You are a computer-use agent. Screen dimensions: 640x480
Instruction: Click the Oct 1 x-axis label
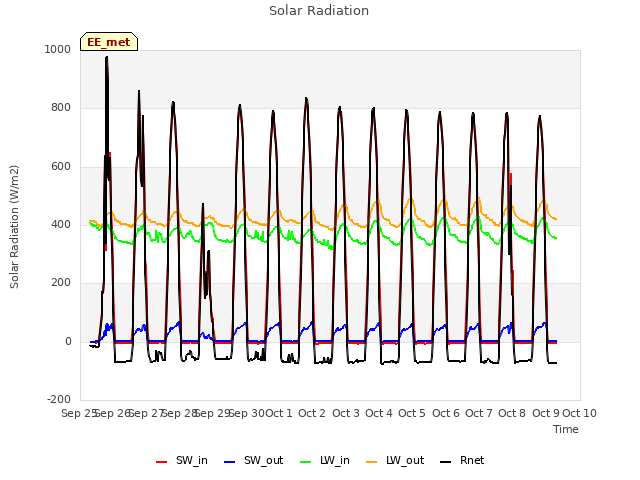[279, 413]
